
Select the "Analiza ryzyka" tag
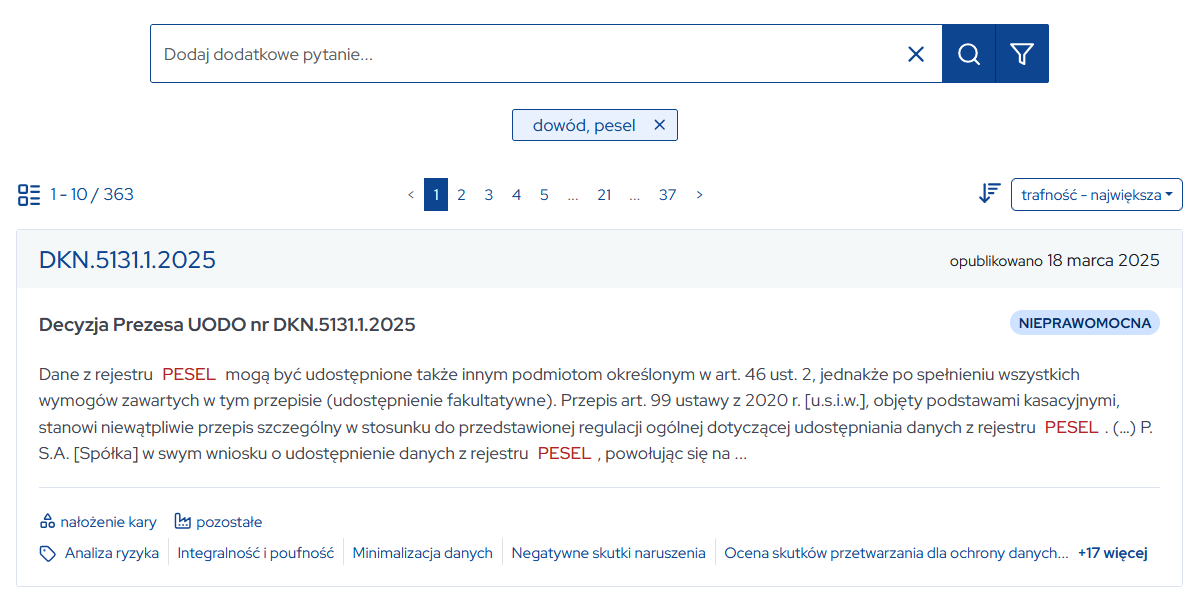point(111,553)
